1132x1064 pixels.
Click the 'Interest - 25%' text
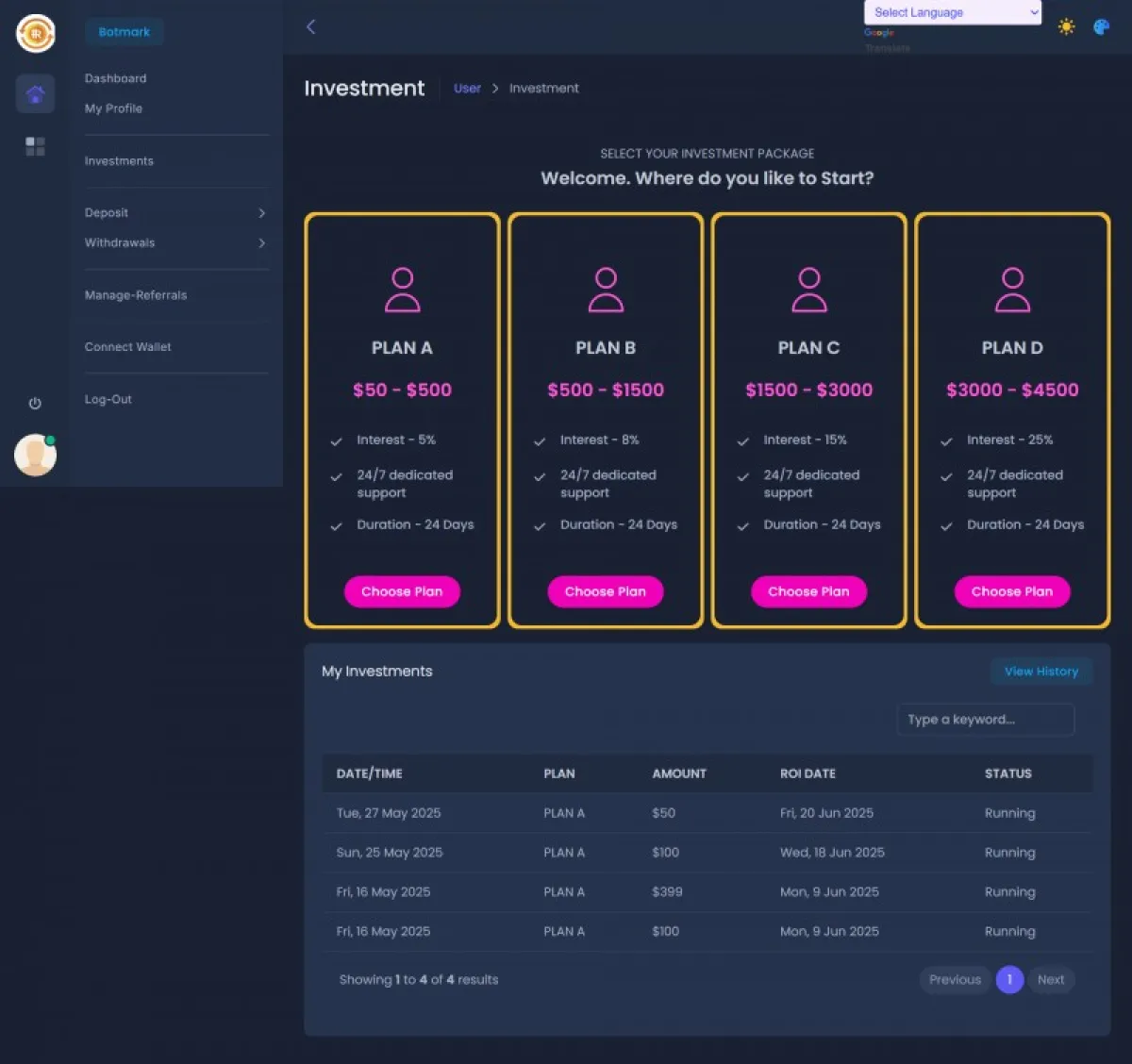pos(1009,441)
